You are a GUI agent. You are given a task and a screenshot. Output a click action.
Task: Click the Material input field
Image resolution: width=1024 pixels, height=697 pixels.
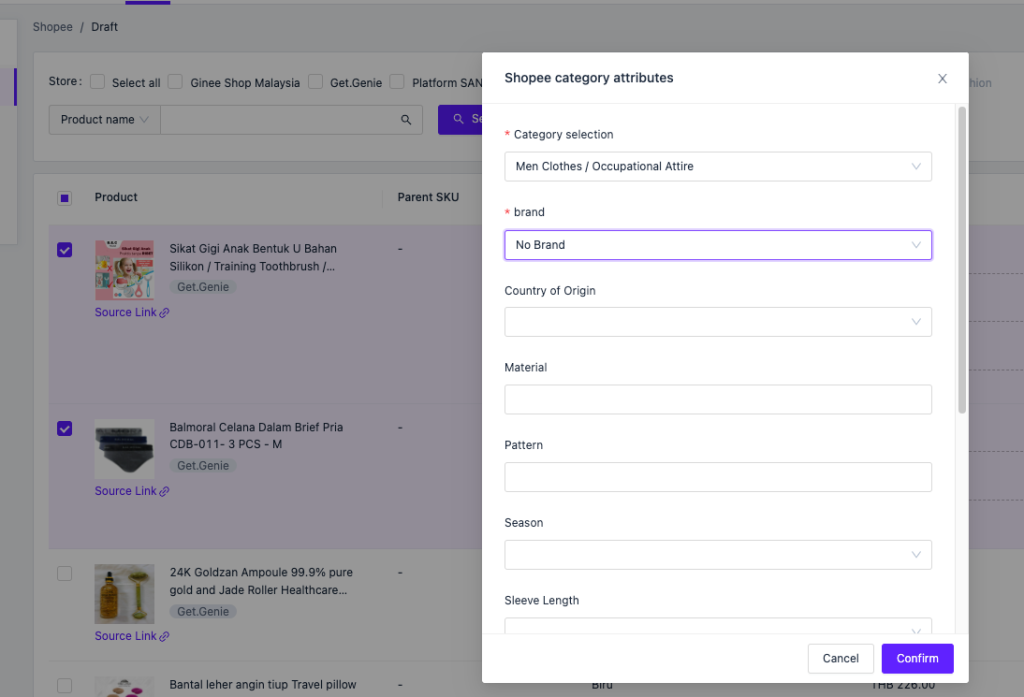point(718,399)
